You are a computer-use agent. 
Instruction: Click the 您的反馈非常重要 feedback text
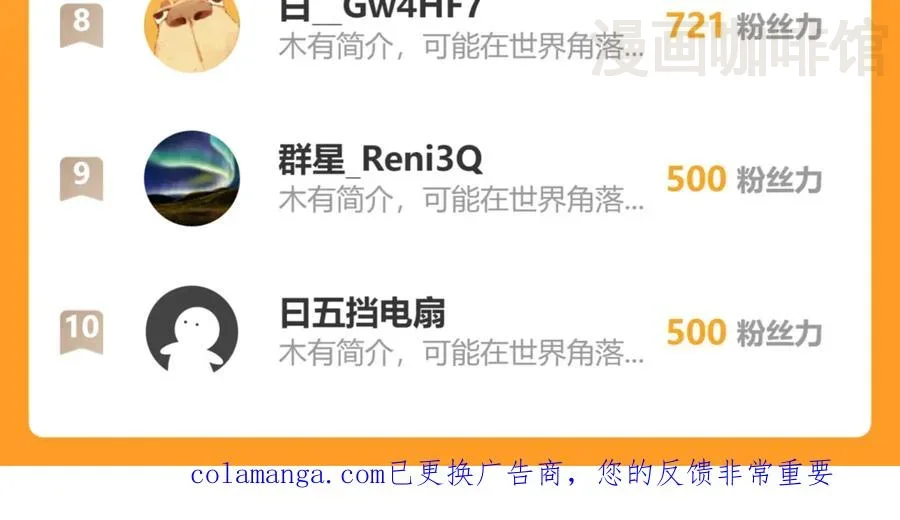tap(715, 474)
